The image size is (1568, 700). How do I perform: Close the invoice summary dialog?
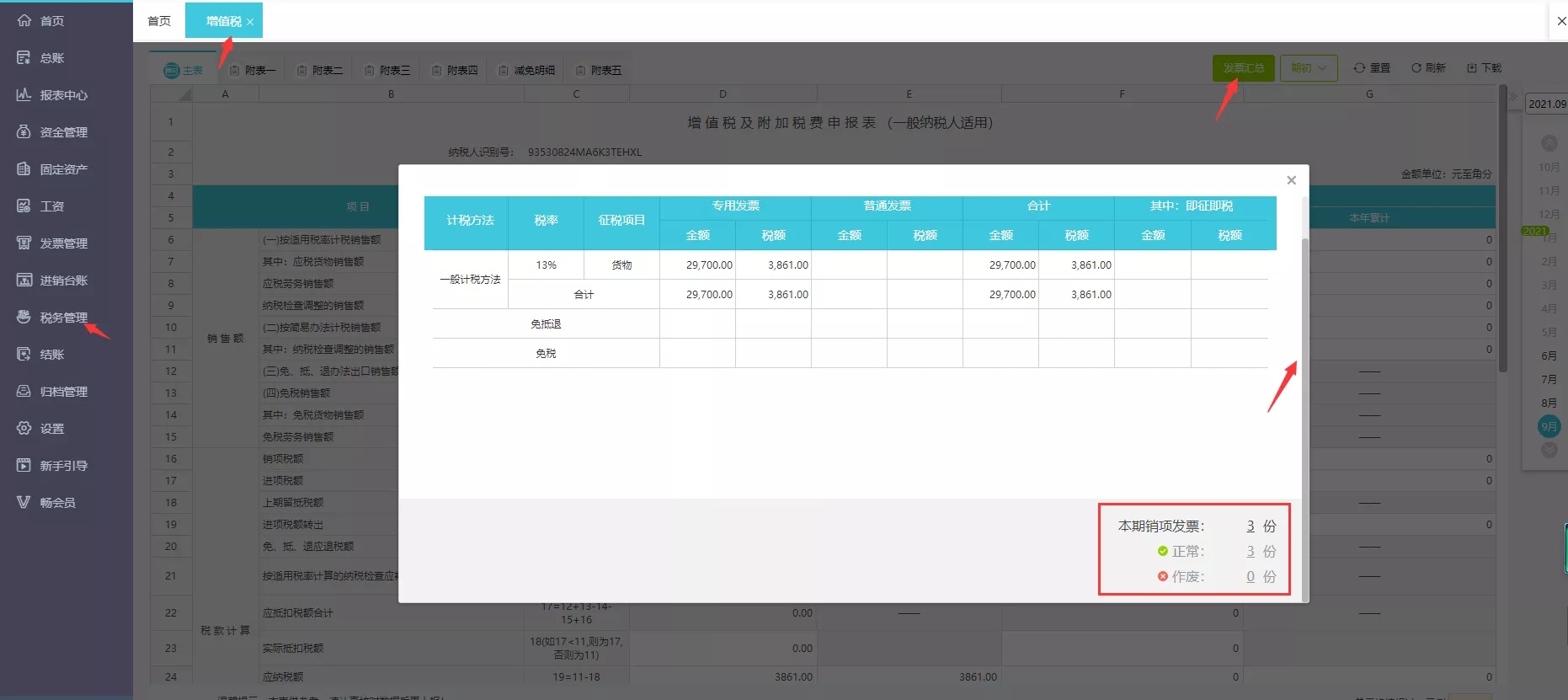(x=1291, y=180)
